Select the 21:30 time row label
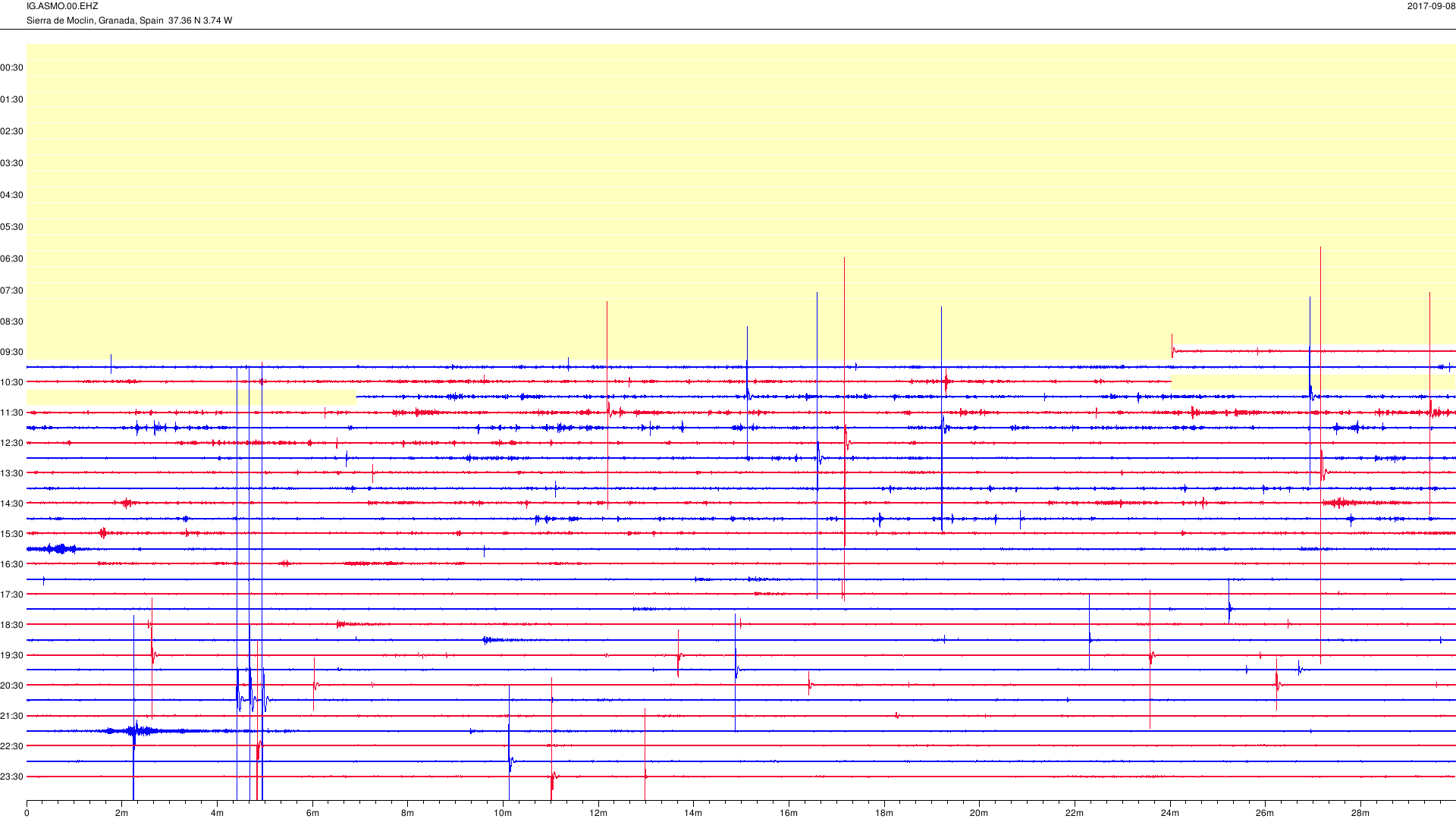Image resolution: width=1456 pixels, height=819 pixels. (x=12, y=716)
